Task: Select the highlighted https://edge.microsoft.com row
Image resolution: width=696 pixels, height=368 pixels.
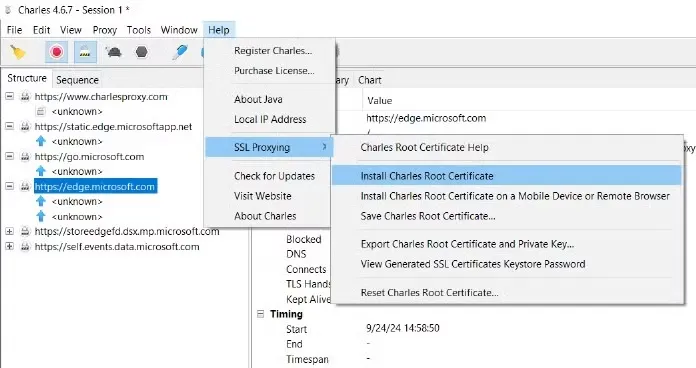Action: [95, 186]
